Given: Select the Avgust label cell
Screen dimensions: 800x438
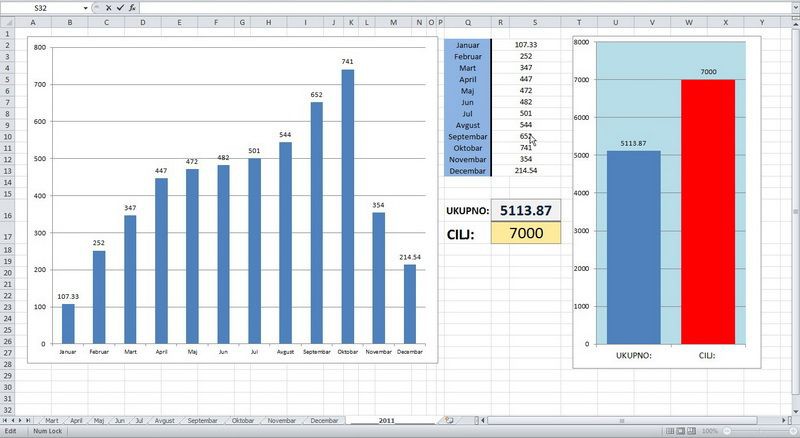Looking at the screenshot, I should (468, 125).
